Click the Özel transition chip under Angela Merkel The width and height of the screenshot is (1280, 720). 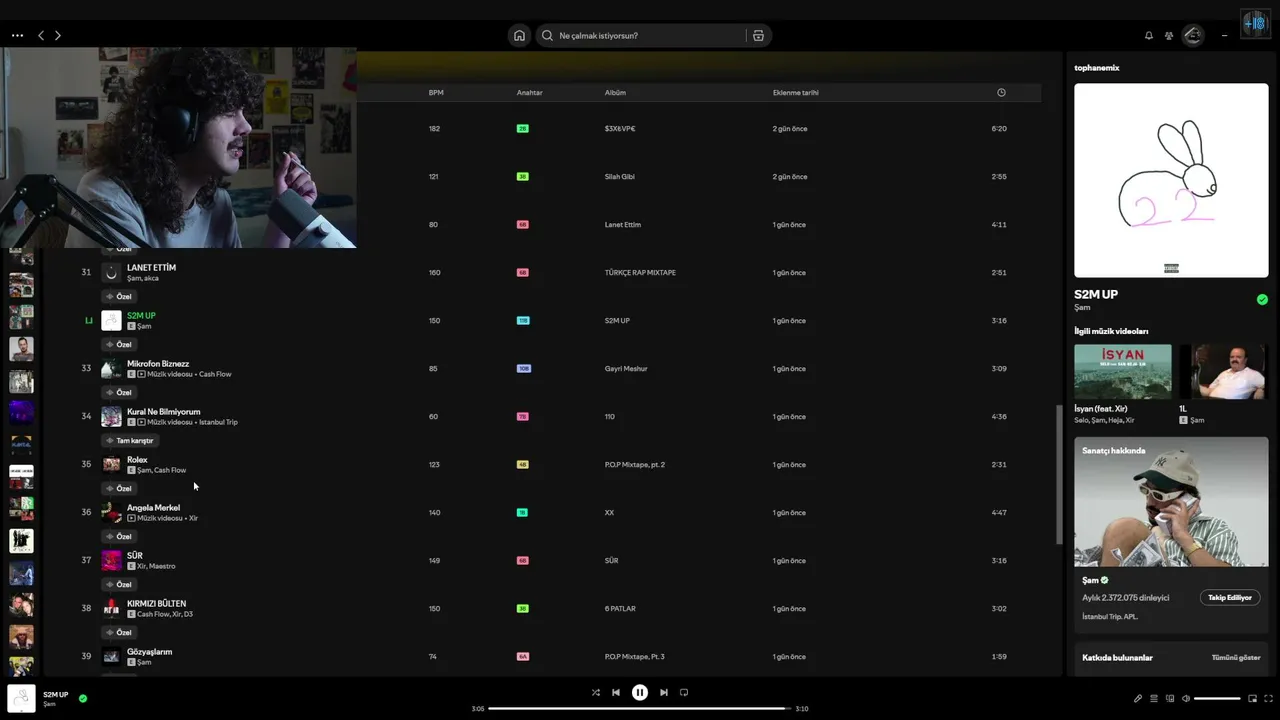click(x=119, y=536)
